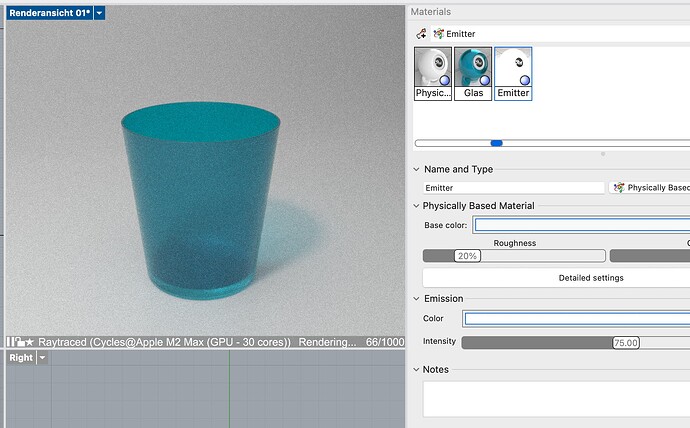The width and height of the screenshot is (690, 428).
Task: Collapse the Emission section
Action: [415, 298]
